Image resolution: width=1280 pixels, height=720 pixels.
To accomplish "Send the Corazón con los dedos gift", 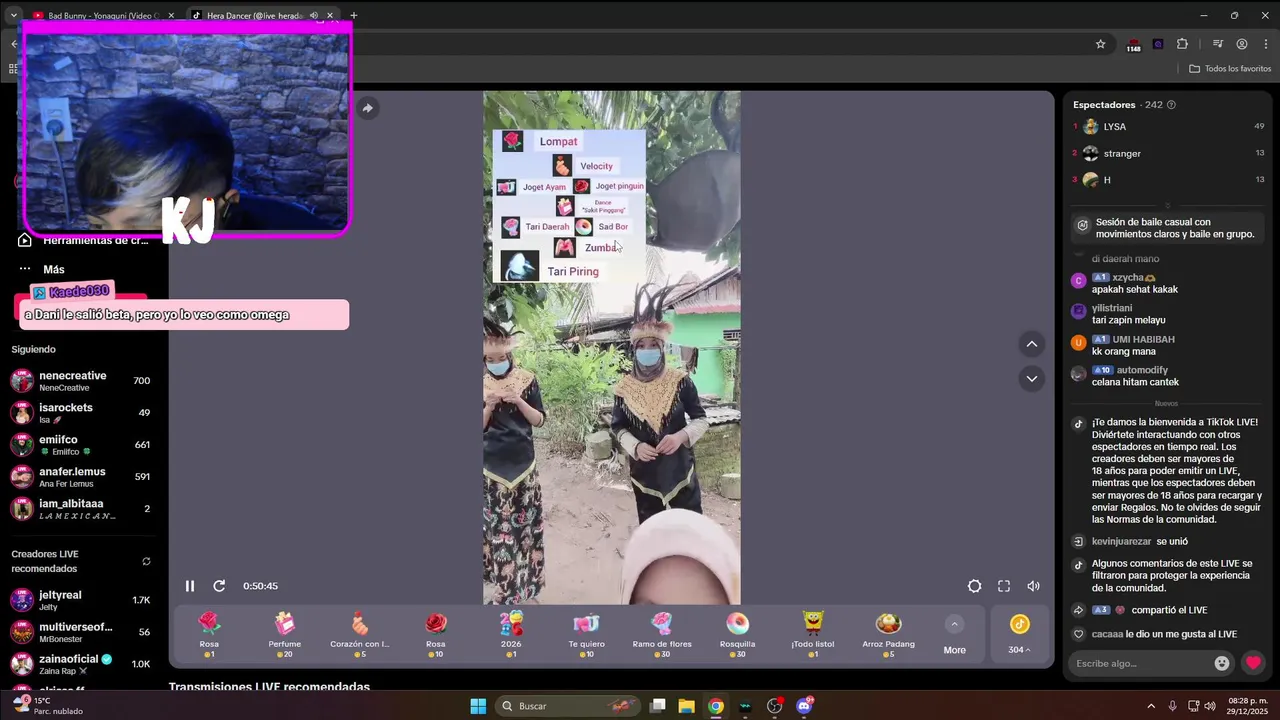I will tap(360, 634).
